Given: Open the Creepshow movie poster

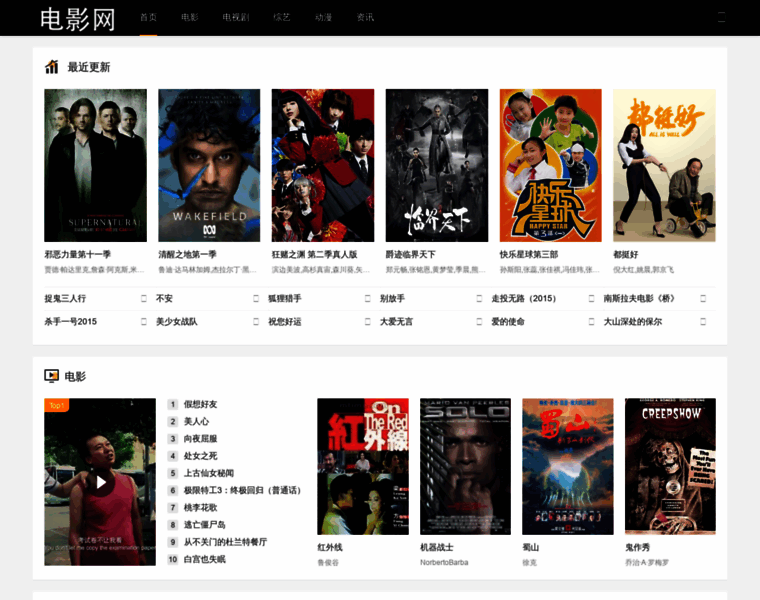Looking at the screenshot, I should click(x=670, y=467).
